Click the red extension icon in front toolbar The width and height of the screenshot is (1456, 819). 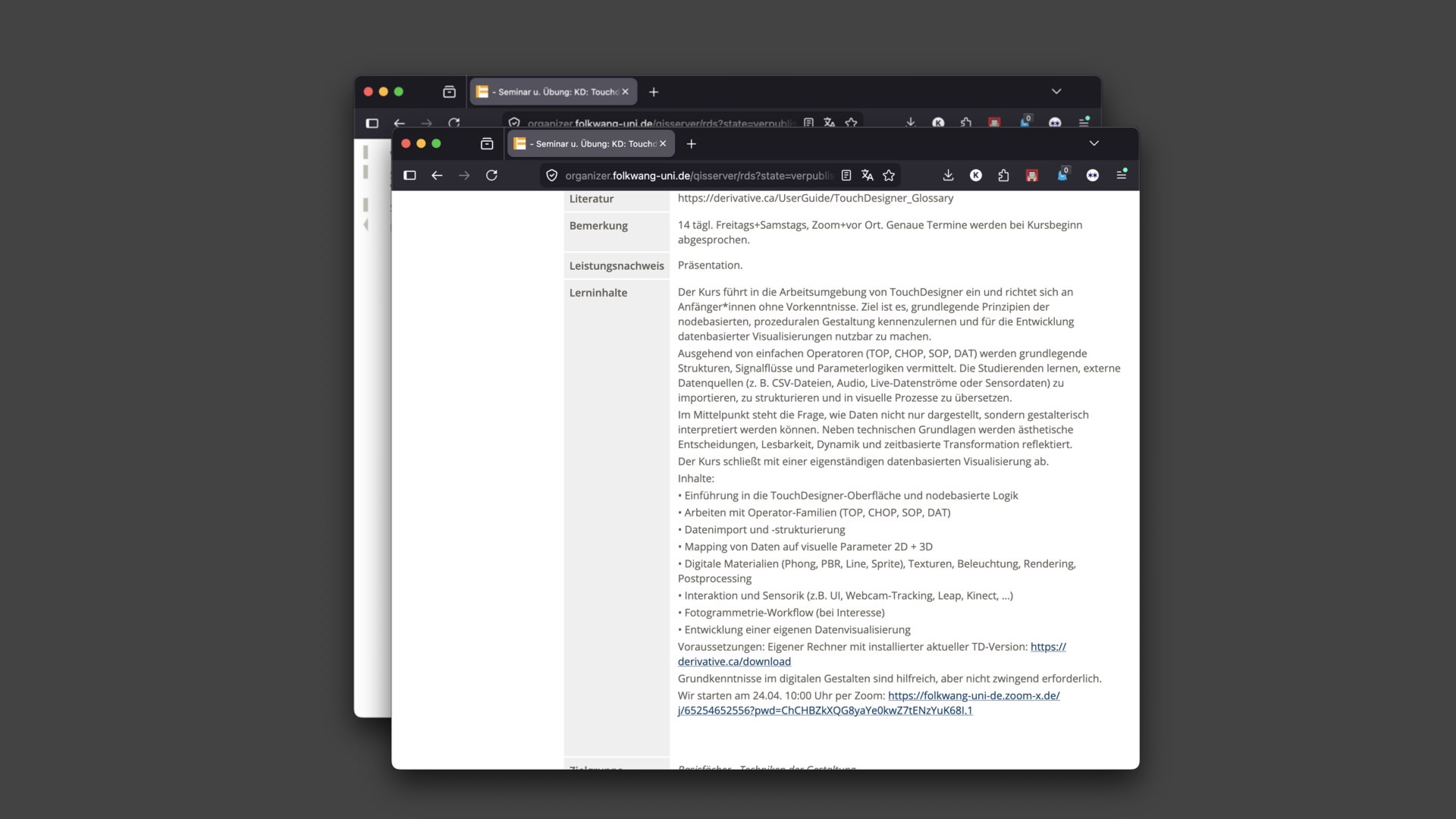pos(1032,175)
